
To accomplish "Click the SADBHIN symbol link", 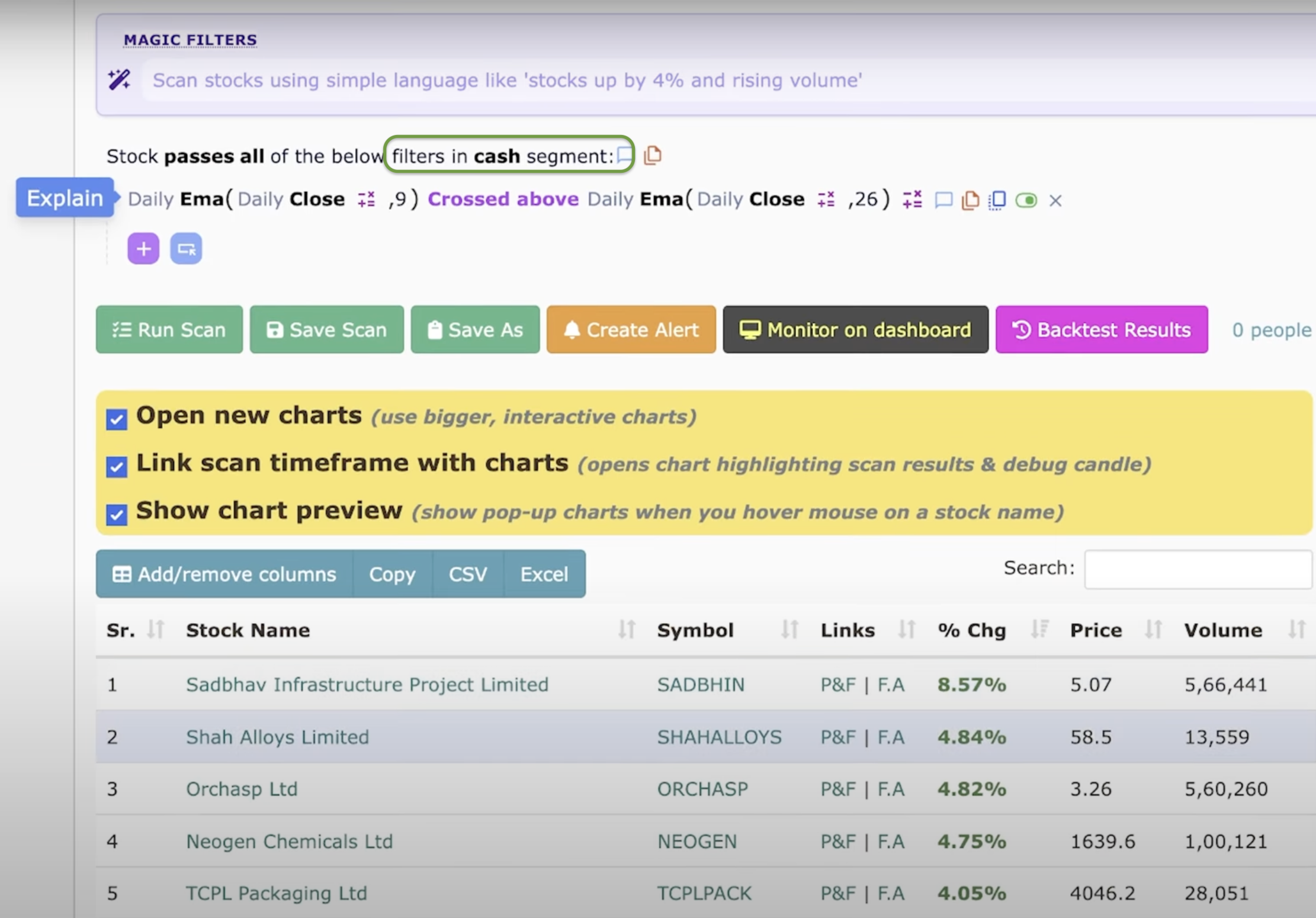I will coord(701,685).
